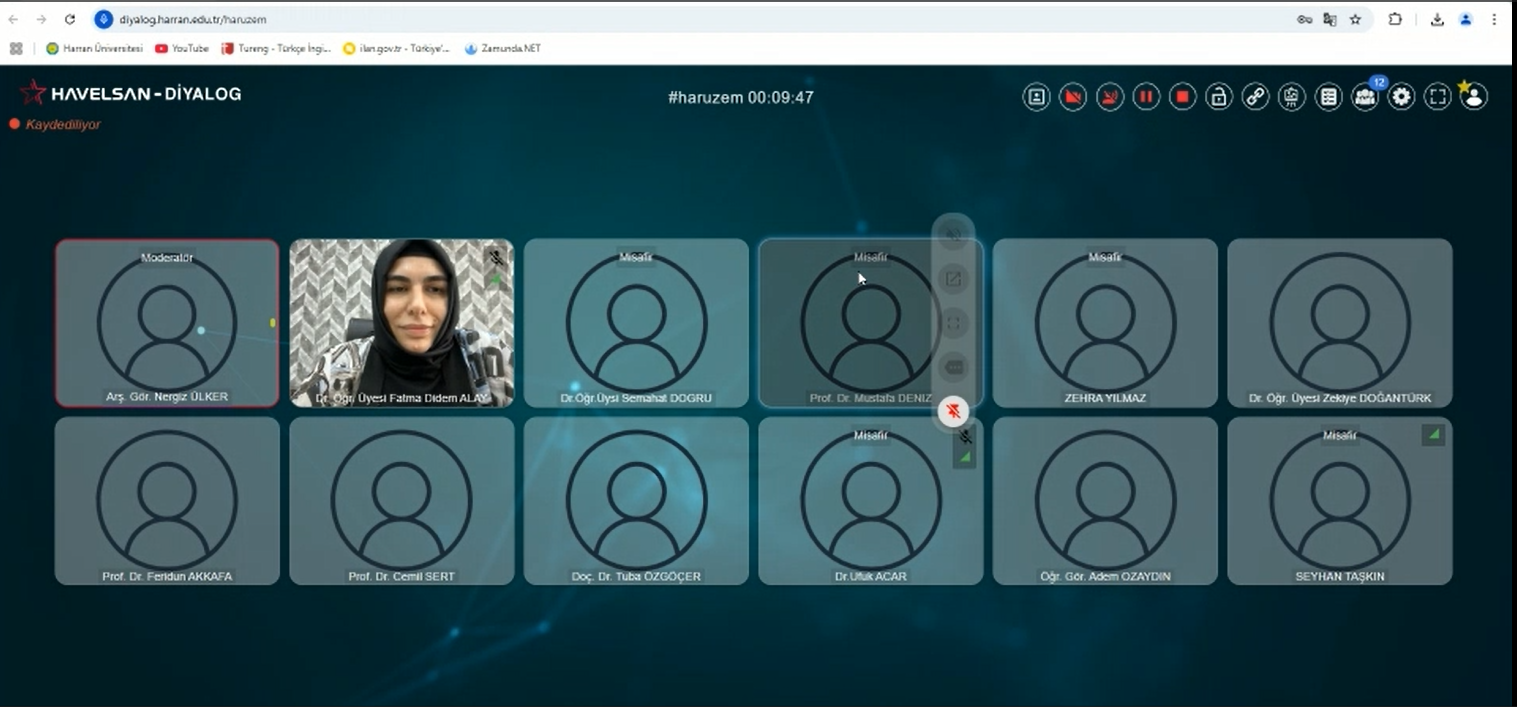Open the settings gear in meeting toolbar
Image resolution: width=1517 pixels, height=707 pixels.
pyautogui.click(x=1402, y=97)
